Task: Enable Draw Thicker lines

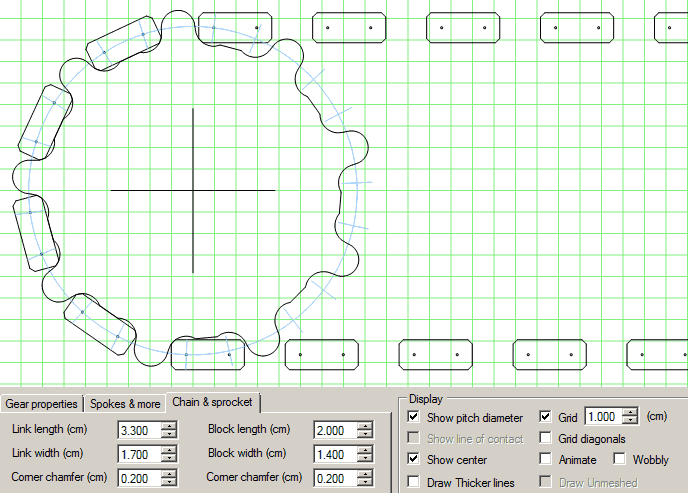Action: [x=414, y=482]
